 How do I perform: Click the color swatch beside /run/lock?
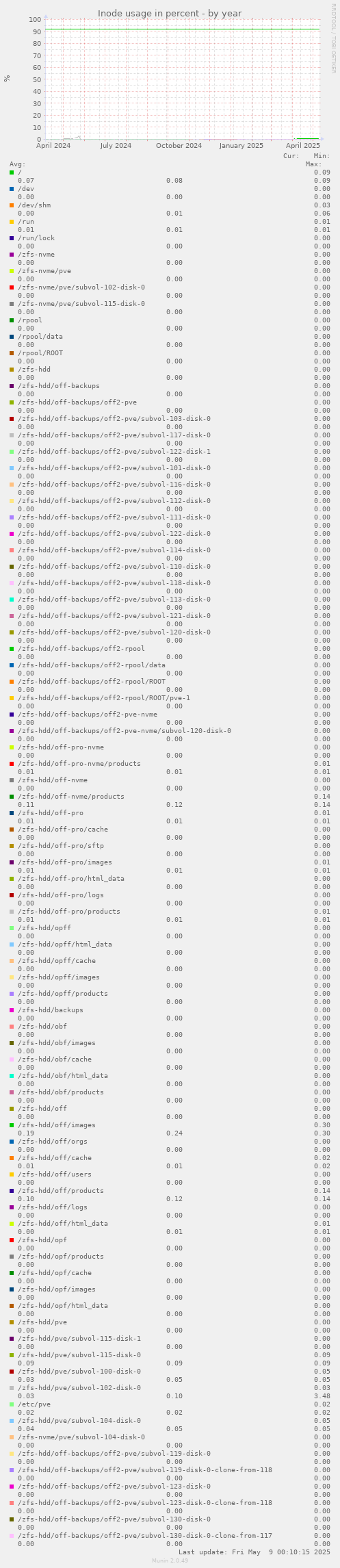tap(12, 238)
